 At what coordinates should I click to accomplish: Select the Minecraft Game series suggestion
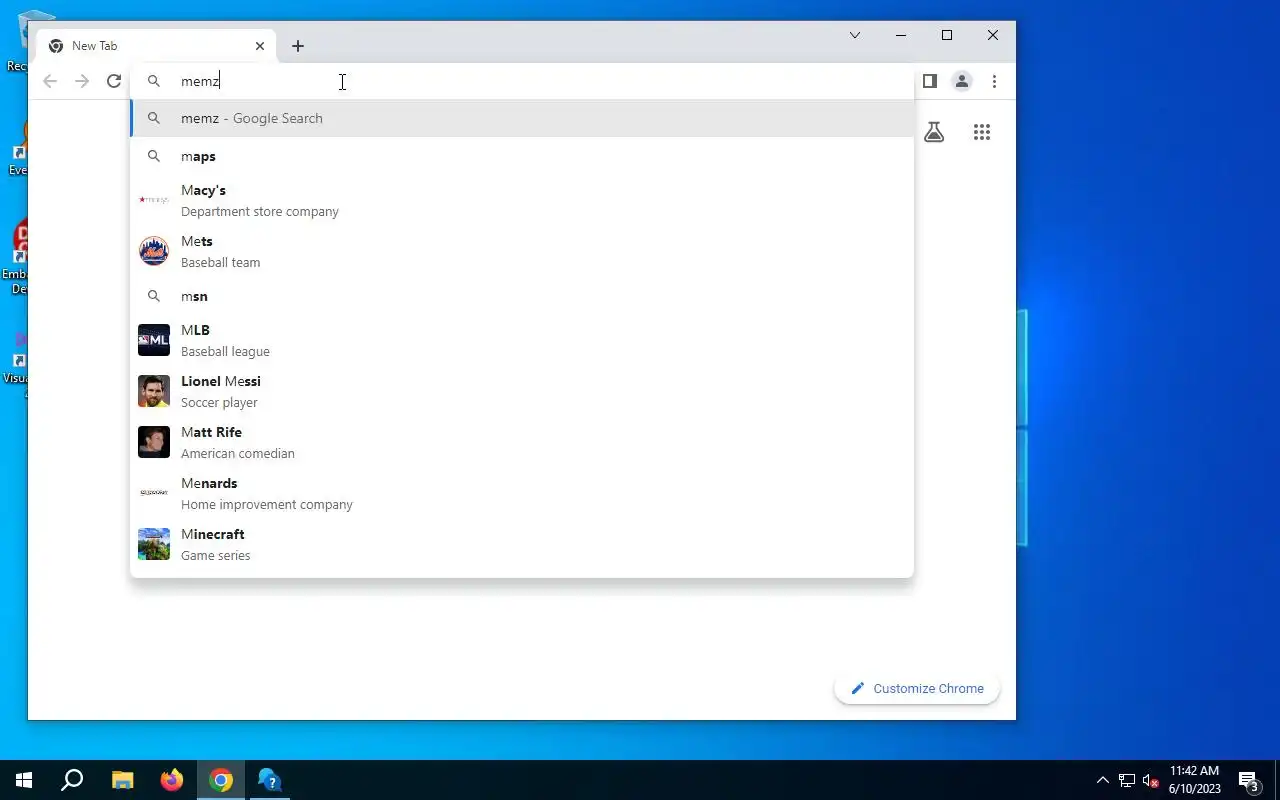tap(522, 544)
